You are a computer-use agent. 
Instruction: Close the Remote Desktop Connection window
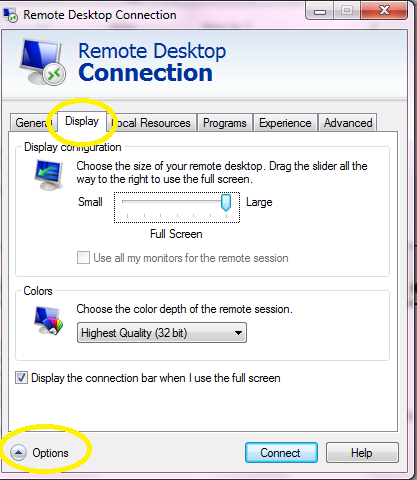click(x=384, y=11)
